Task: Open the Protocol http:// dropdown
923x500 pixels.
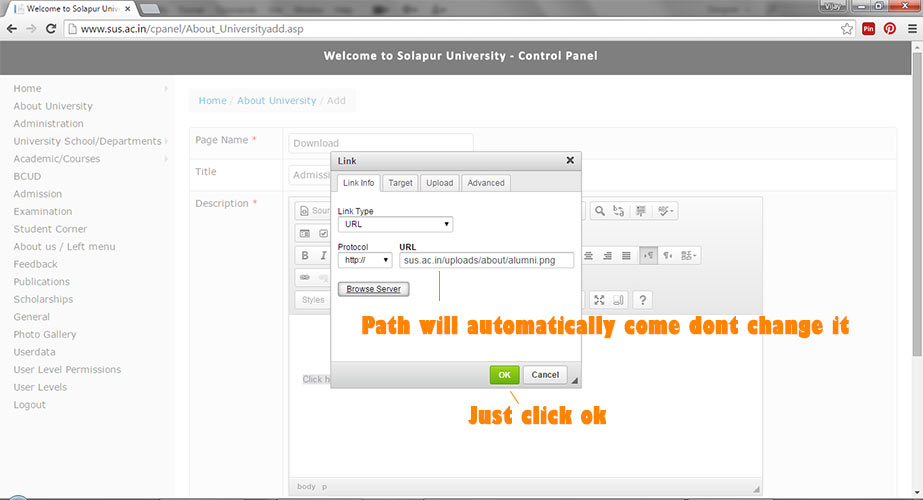Action: point(365,260)
